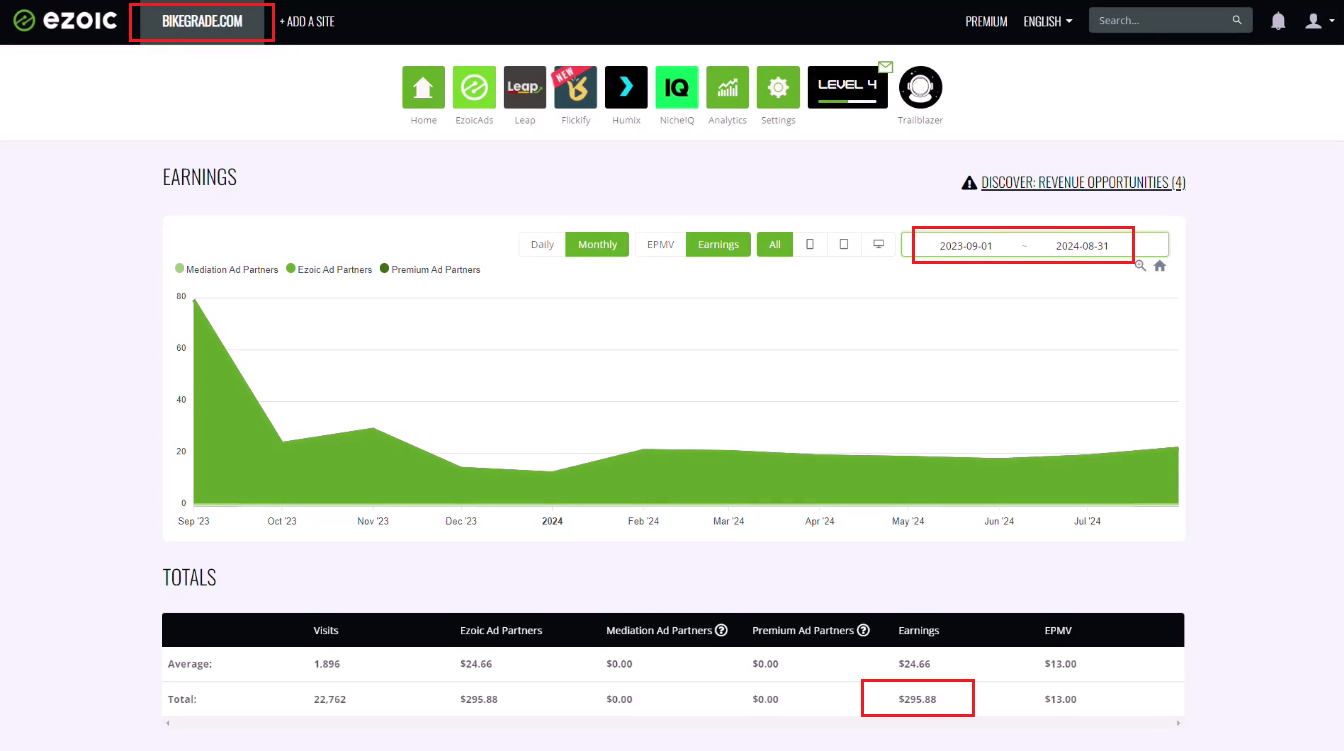The image size is (1344, 751).
Task: Open the Home dashboard icon
Action: (423, 87)
